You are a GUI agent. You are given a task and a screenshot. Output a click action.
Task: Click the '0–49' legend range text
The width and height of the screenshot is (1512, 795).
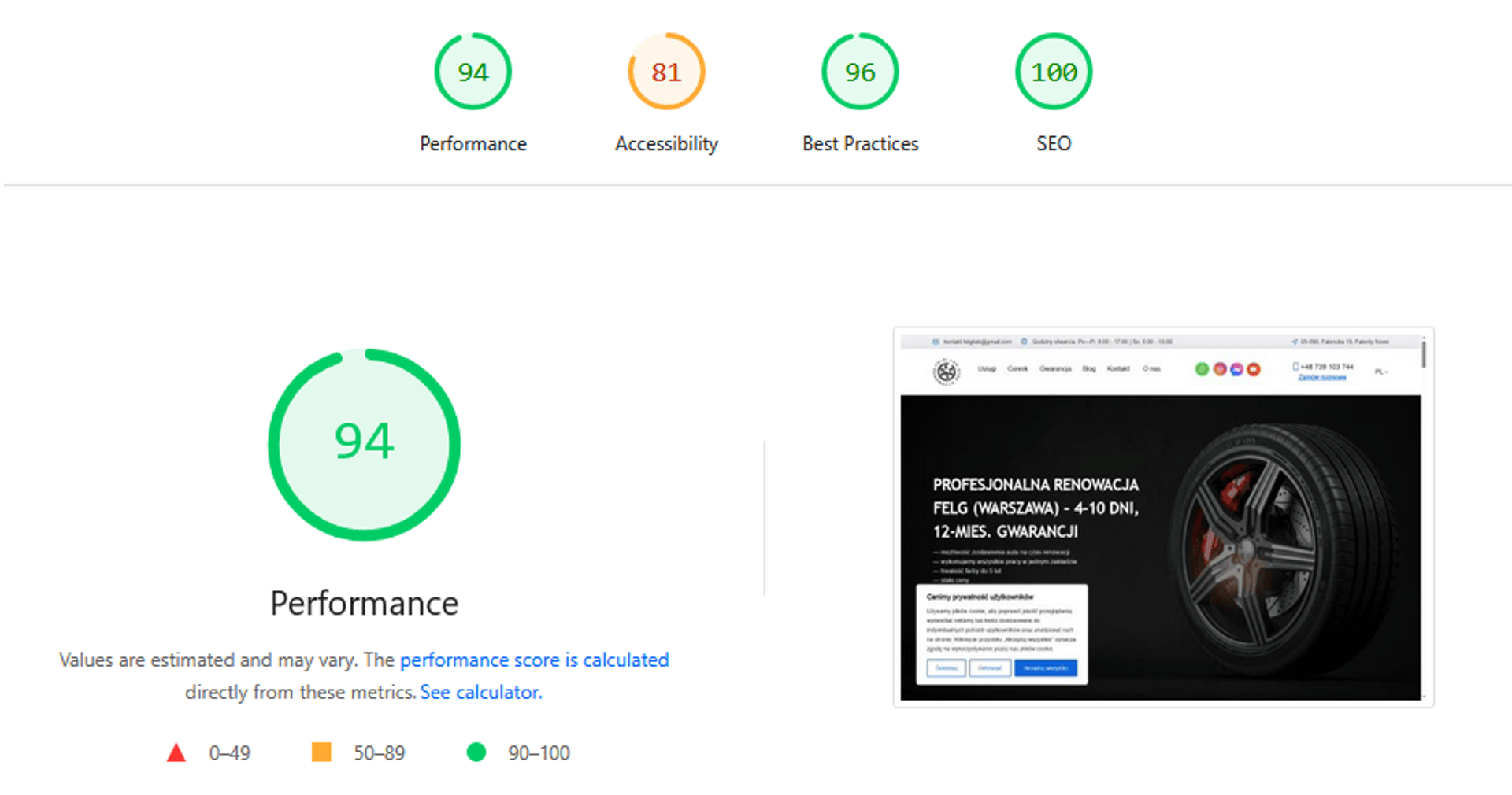230,753
